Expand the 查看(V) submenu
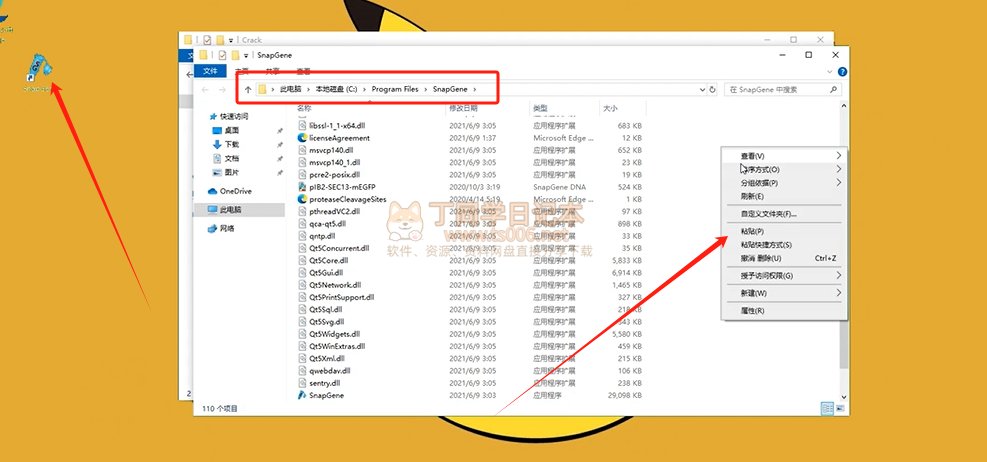Image resolution: width=987 pixels, height=462 pixels. coord(752,156)
